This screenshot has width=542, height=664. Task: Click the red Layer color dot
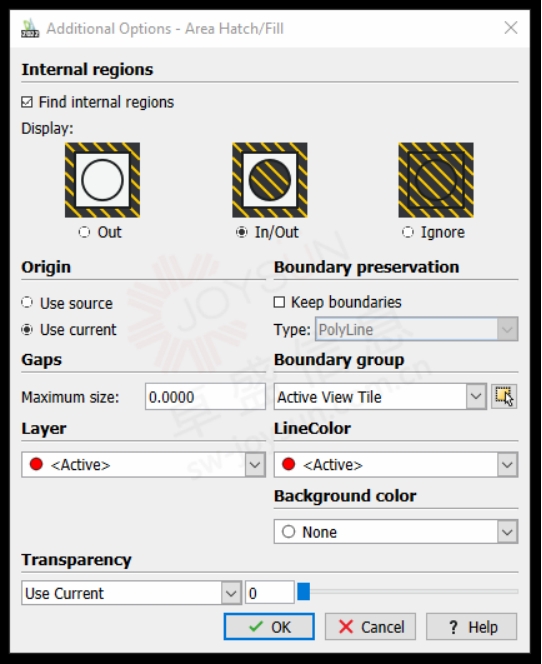point(36,464)
